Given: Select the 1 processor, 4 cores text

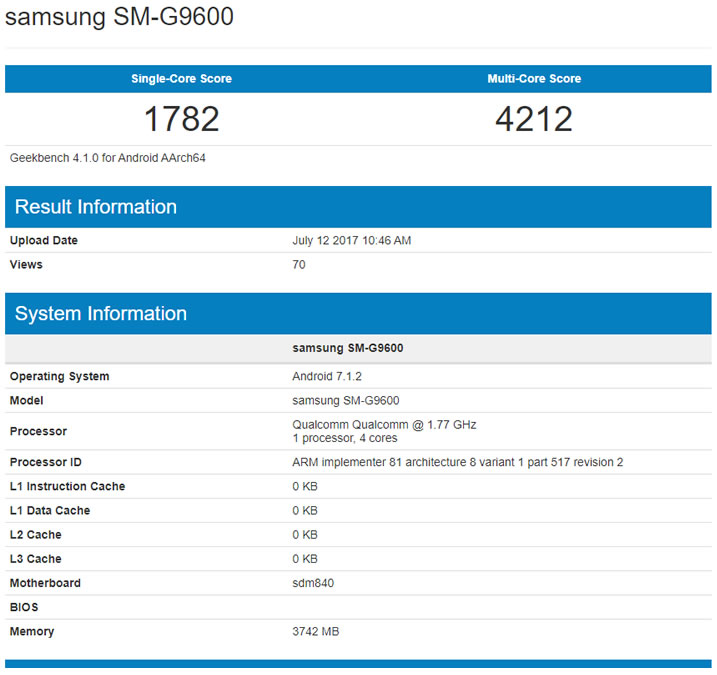Looking at the screenshot, I should 345,438.
